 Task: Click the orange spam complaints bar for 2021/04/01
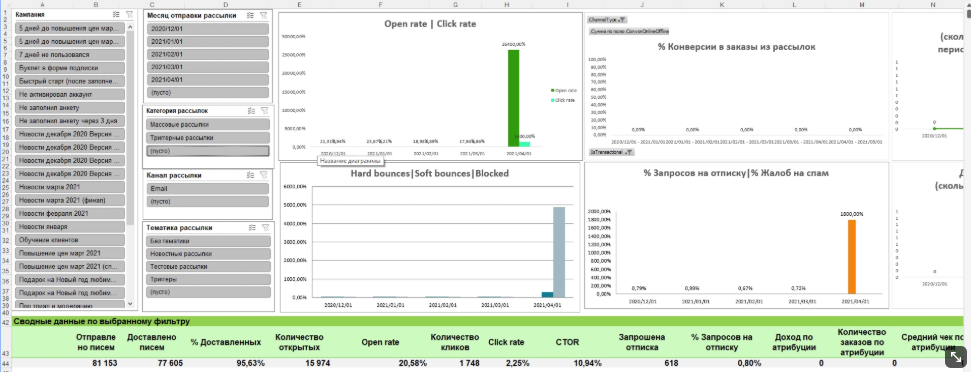(x=852, y=257)
